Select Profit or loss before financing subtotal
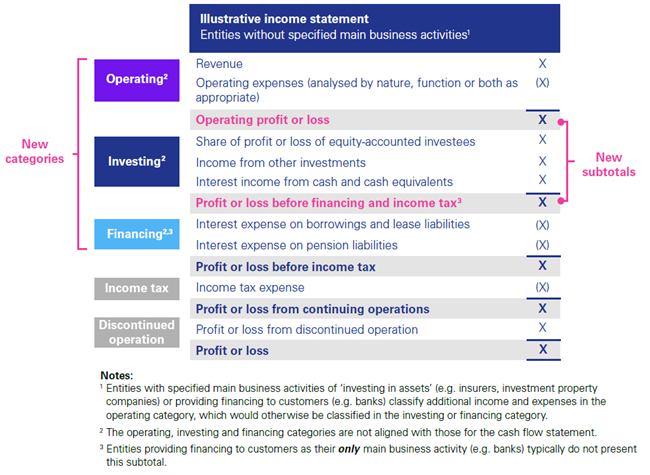The width and height of the screenshot is (650, 475). (x=329, y=203)
